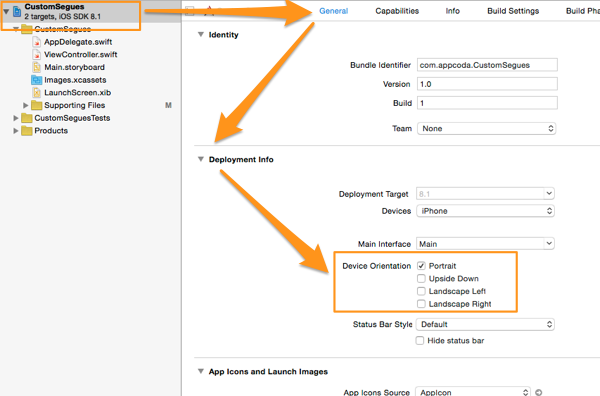Expand the Supporting Files folder
600x396 pixels.
(26, 105)
